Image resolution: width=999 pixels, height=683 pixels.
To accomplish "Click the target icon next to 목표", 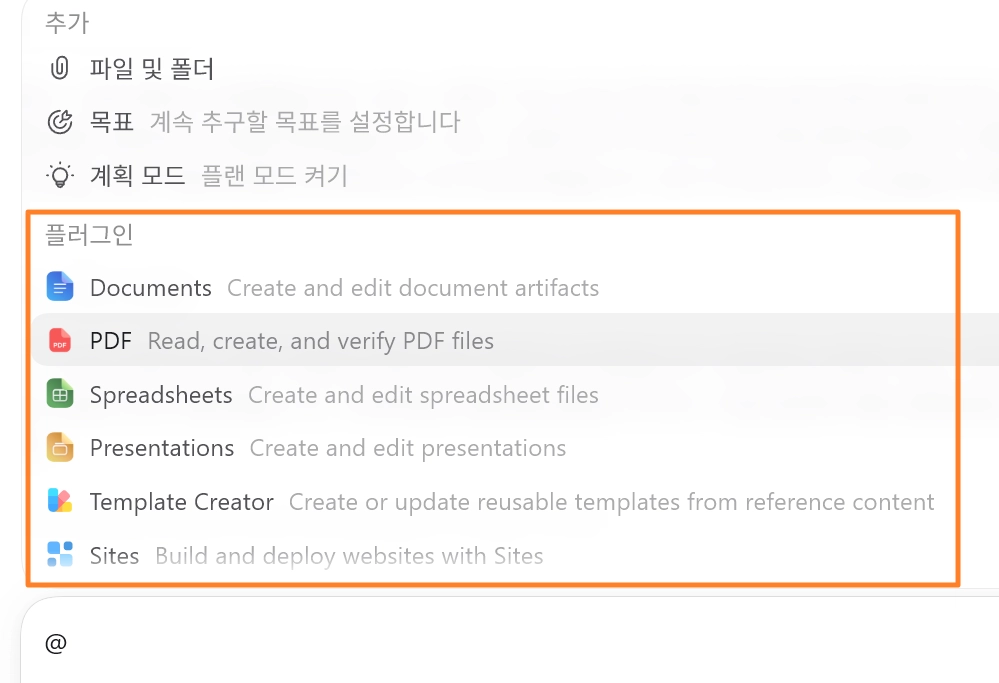I will coord(60,121).
